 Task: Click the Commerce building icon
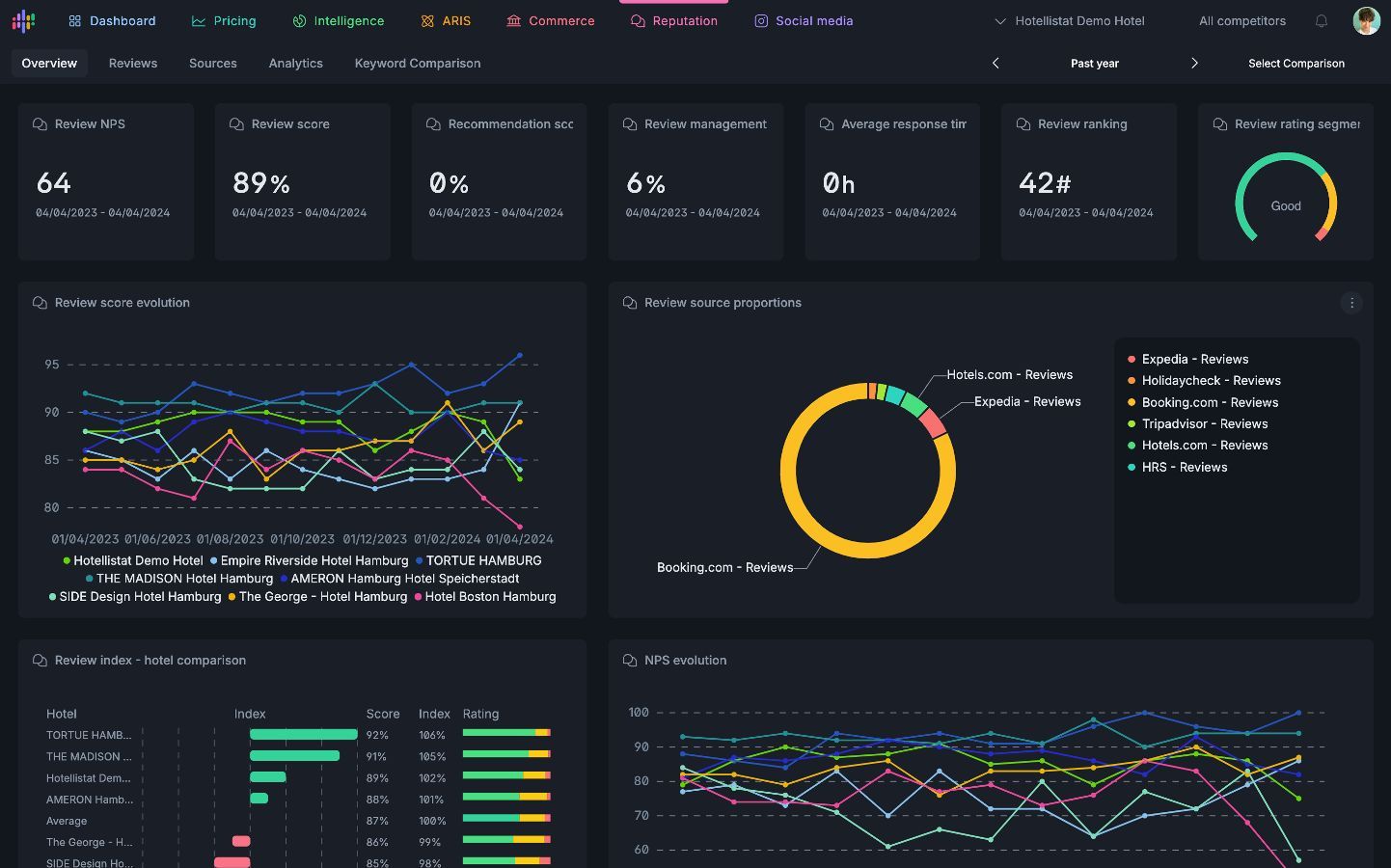click(x=513, y=20)
